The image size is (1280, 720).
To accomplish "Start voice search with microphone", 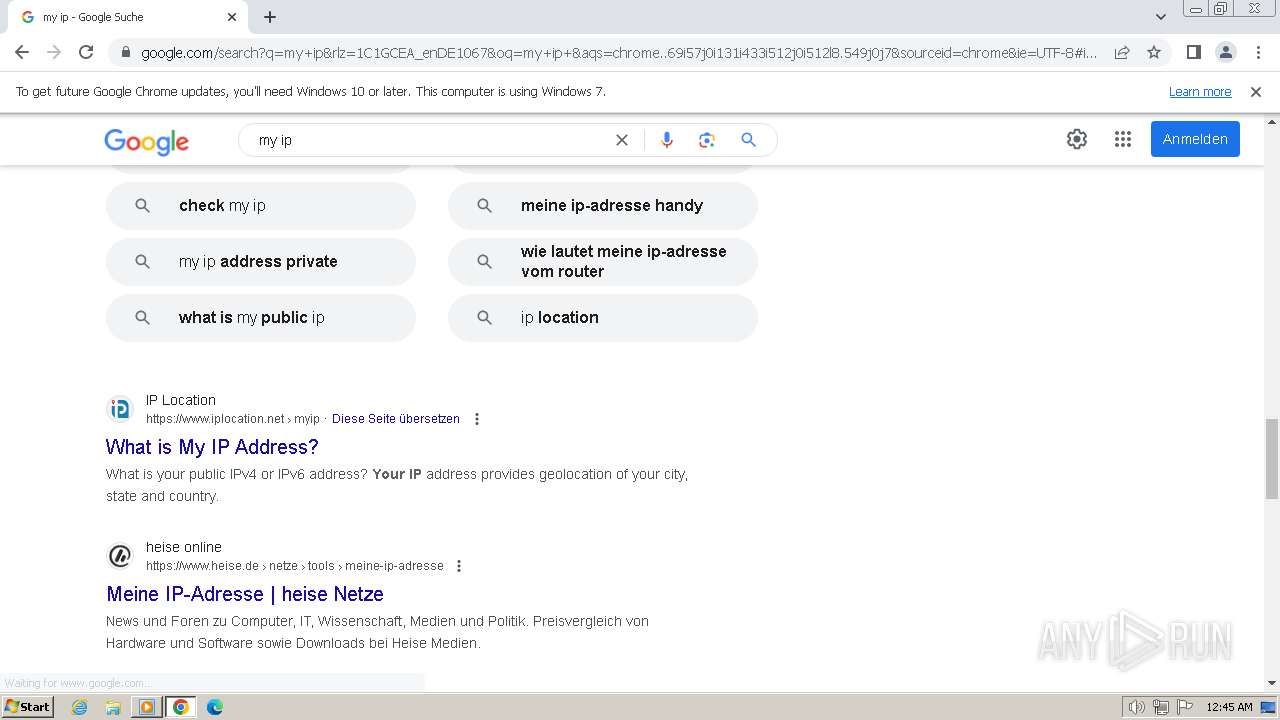I will point(667,140).
